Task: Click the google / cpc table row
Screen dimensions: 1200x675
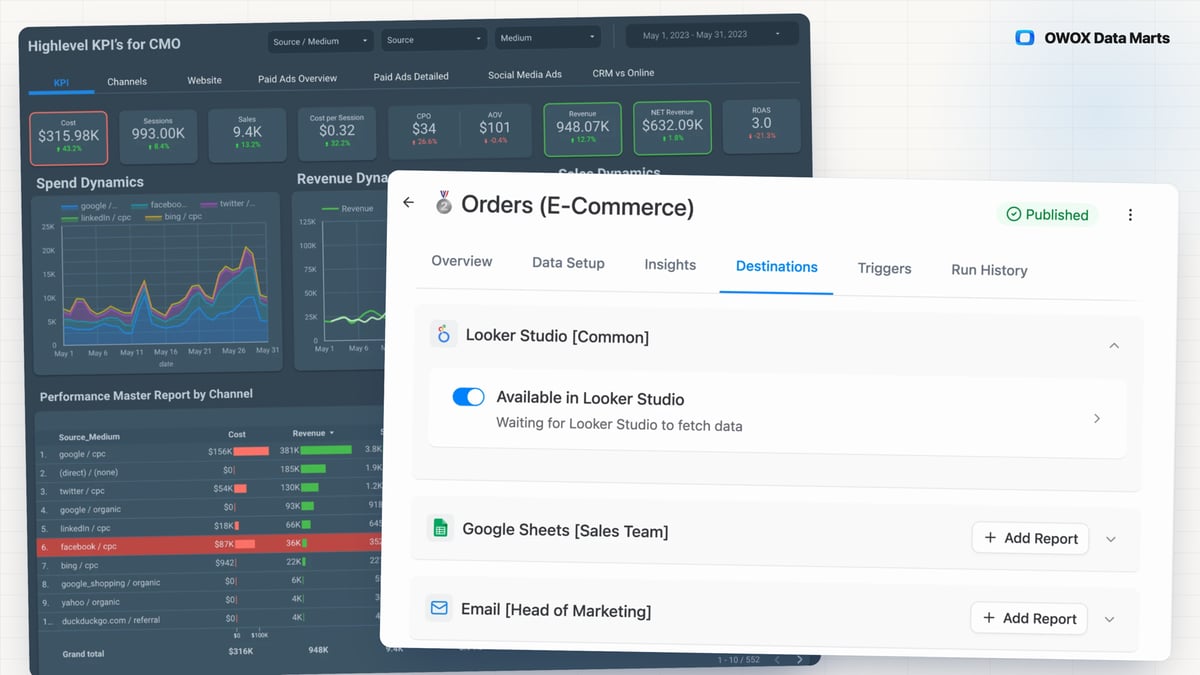Action: (x=210, y=453)
